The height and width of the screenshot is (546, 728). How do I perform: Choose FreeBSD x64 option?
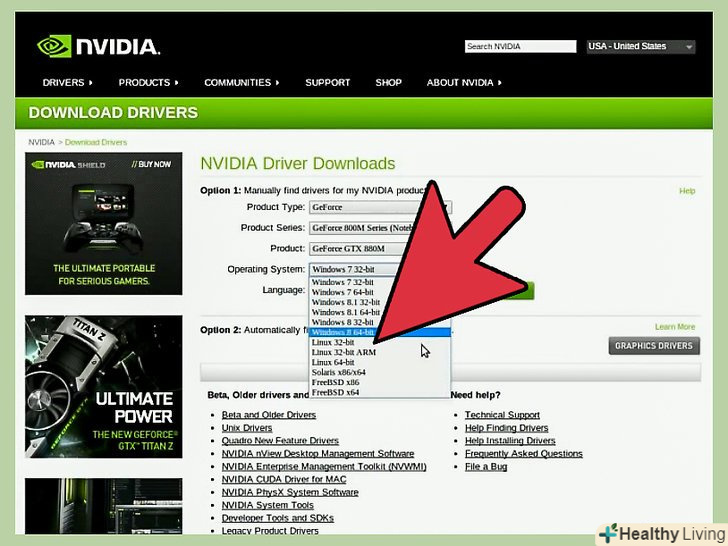[380, 392]
